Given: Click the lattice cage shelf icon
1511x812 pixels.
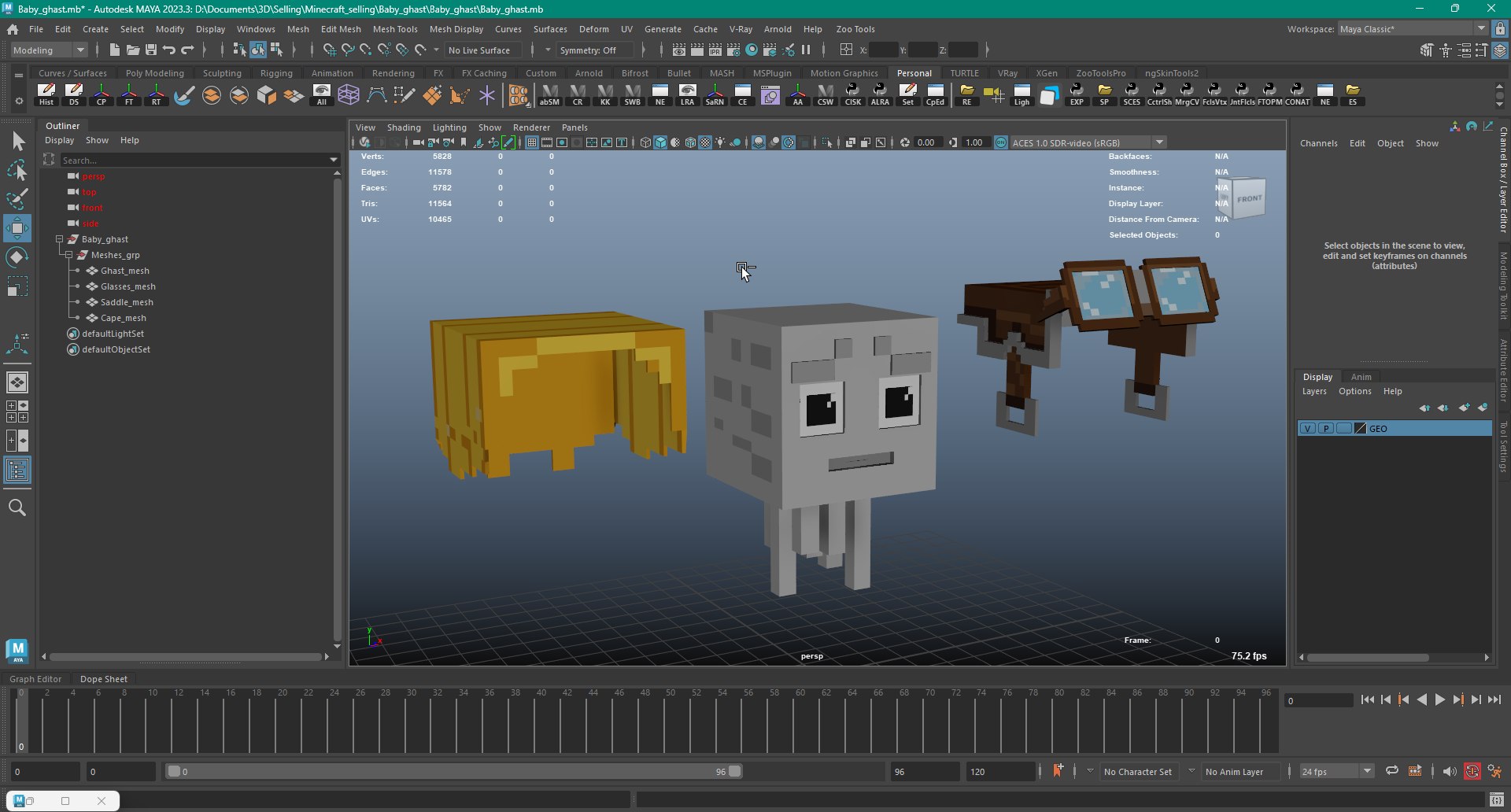Looking at the screenshot, I should (x=349, y=95).
